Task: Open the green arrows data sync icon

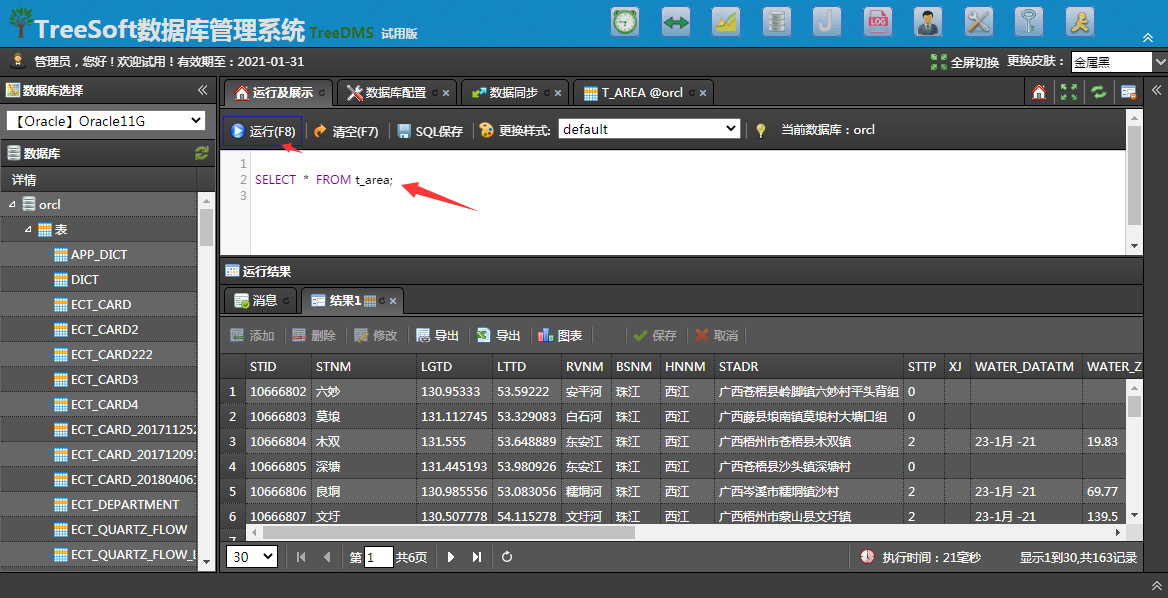Action: 676,22
